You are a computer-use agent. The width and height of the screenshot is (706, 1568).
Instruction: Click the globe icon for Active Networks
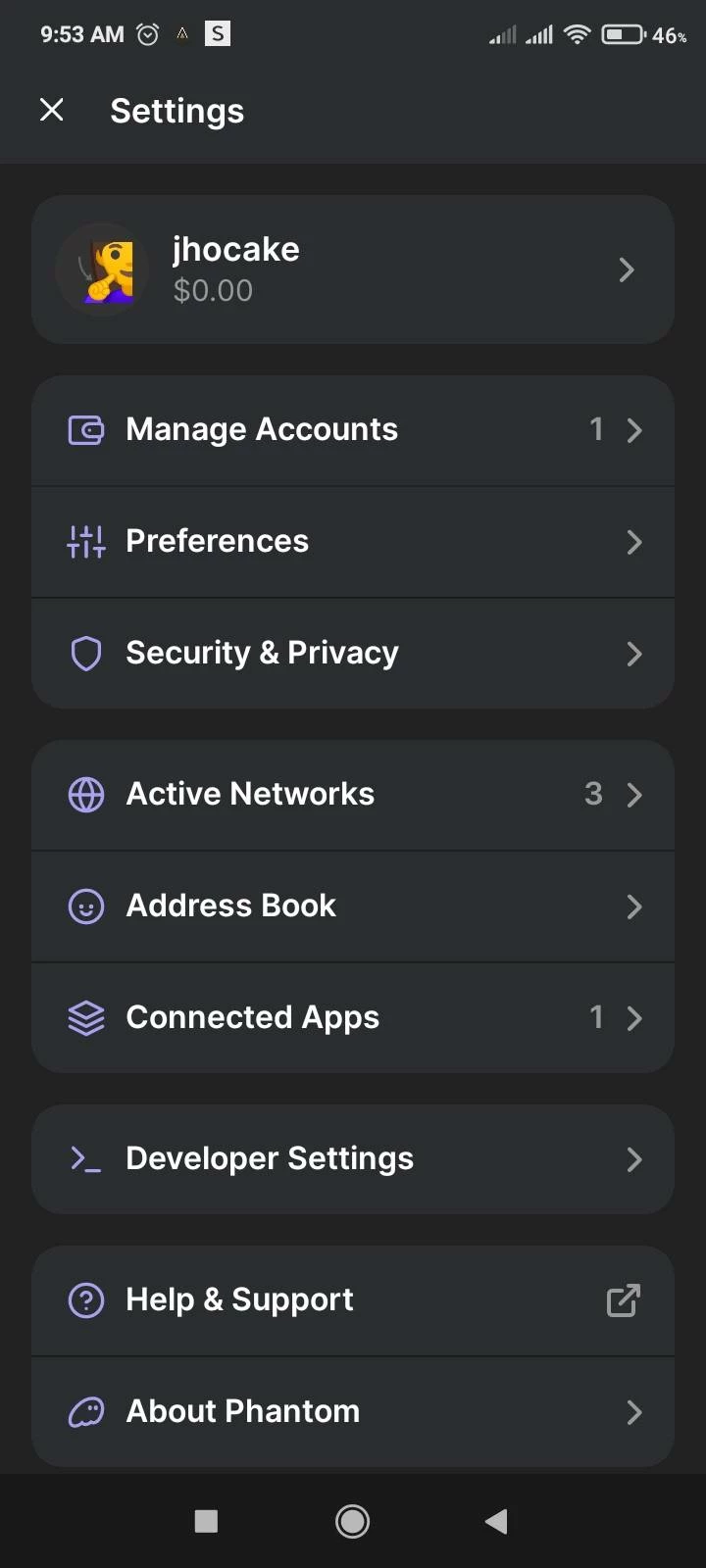pyautogui.click(x=86, y=794)
